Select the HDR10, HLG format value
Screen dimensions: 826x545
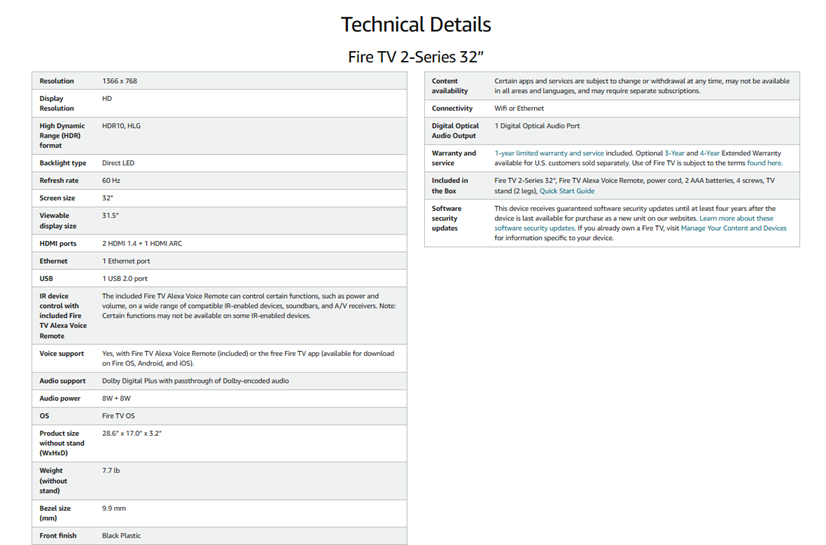click(x=121, y=126)
